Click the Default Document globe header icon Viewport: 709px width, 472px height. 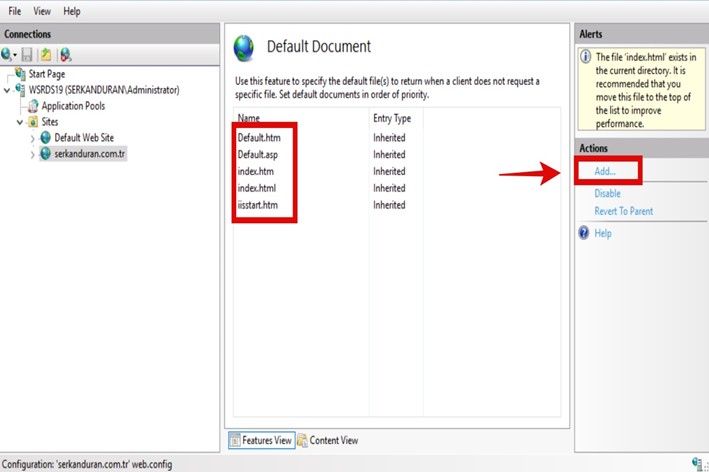244,48
